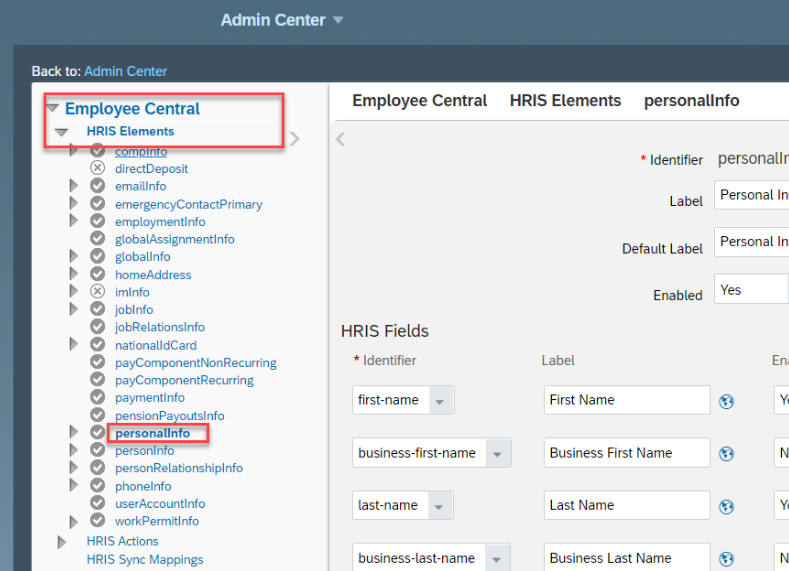Click the check icon beside payComponentRecurring
This screenshot has width=789, height=571.
coord(98,379)
